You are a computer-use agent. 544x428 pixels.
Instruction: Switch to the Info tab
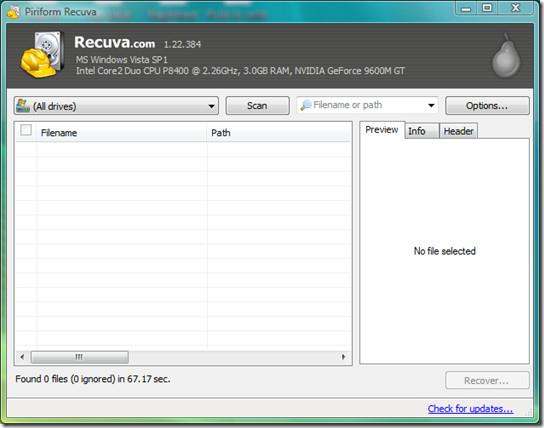pos(422,131)
